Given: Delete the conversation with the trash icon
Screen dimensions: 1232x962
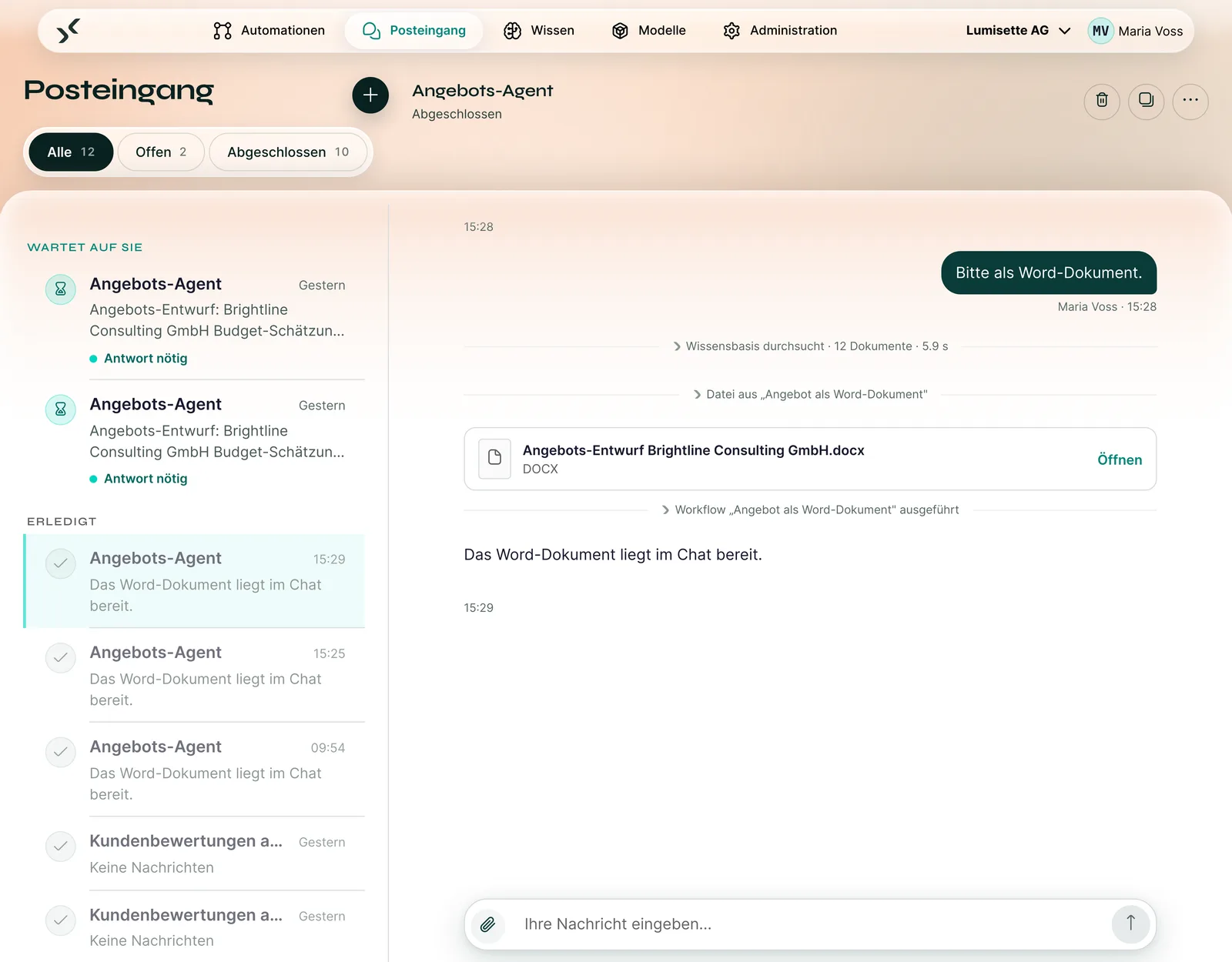Looking at the screenshot, I should coord(1102,100).
